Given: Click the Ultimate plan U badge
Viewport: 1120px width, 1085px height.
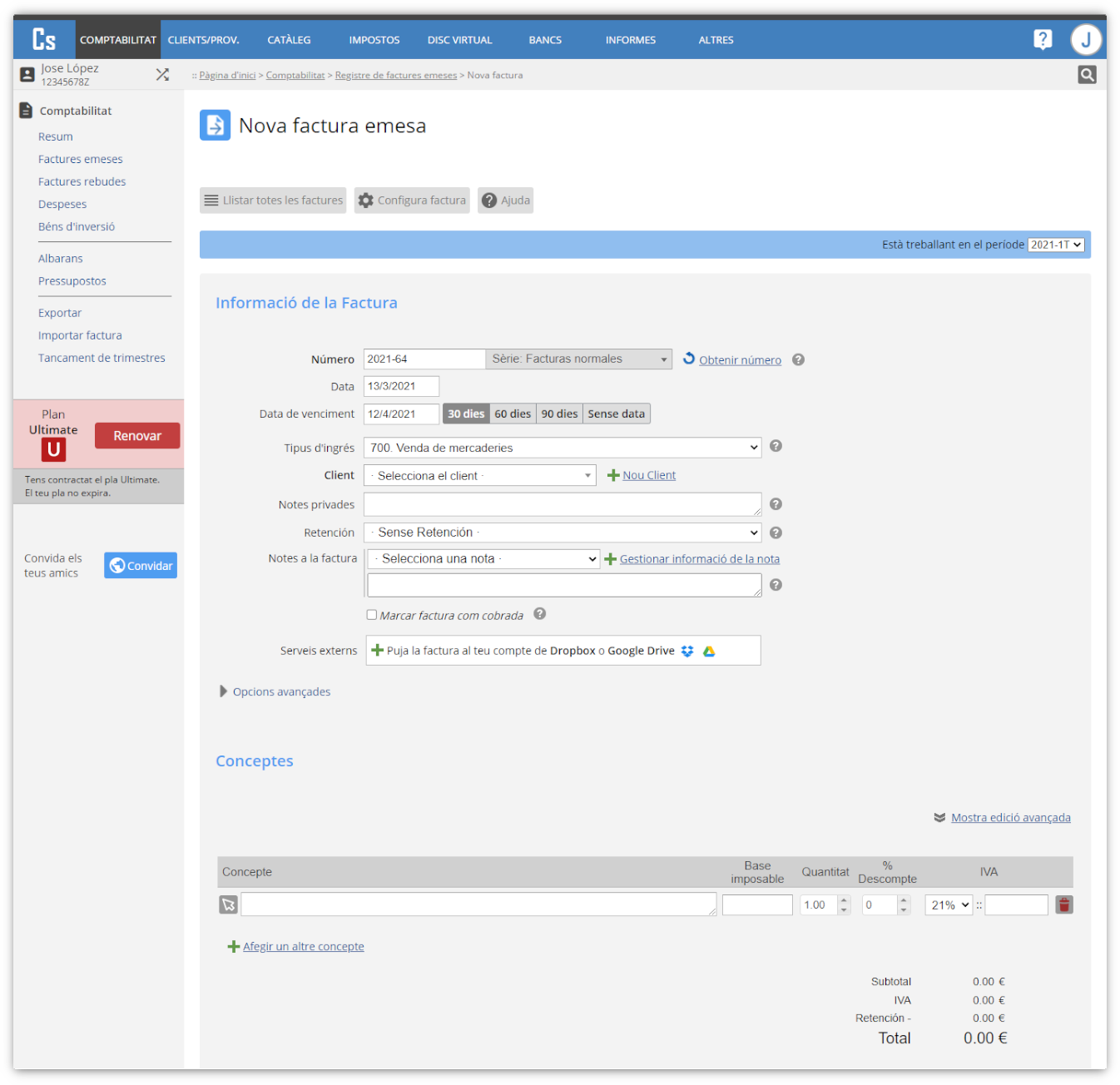Looking at the screenshot, I should 53,450.
